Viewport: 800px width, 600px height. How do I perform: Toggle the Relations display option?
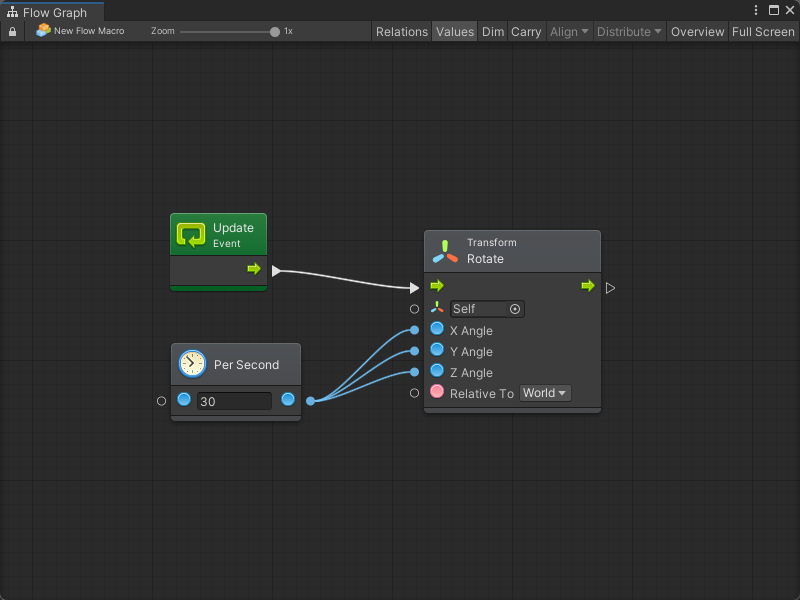coord(402,32)
